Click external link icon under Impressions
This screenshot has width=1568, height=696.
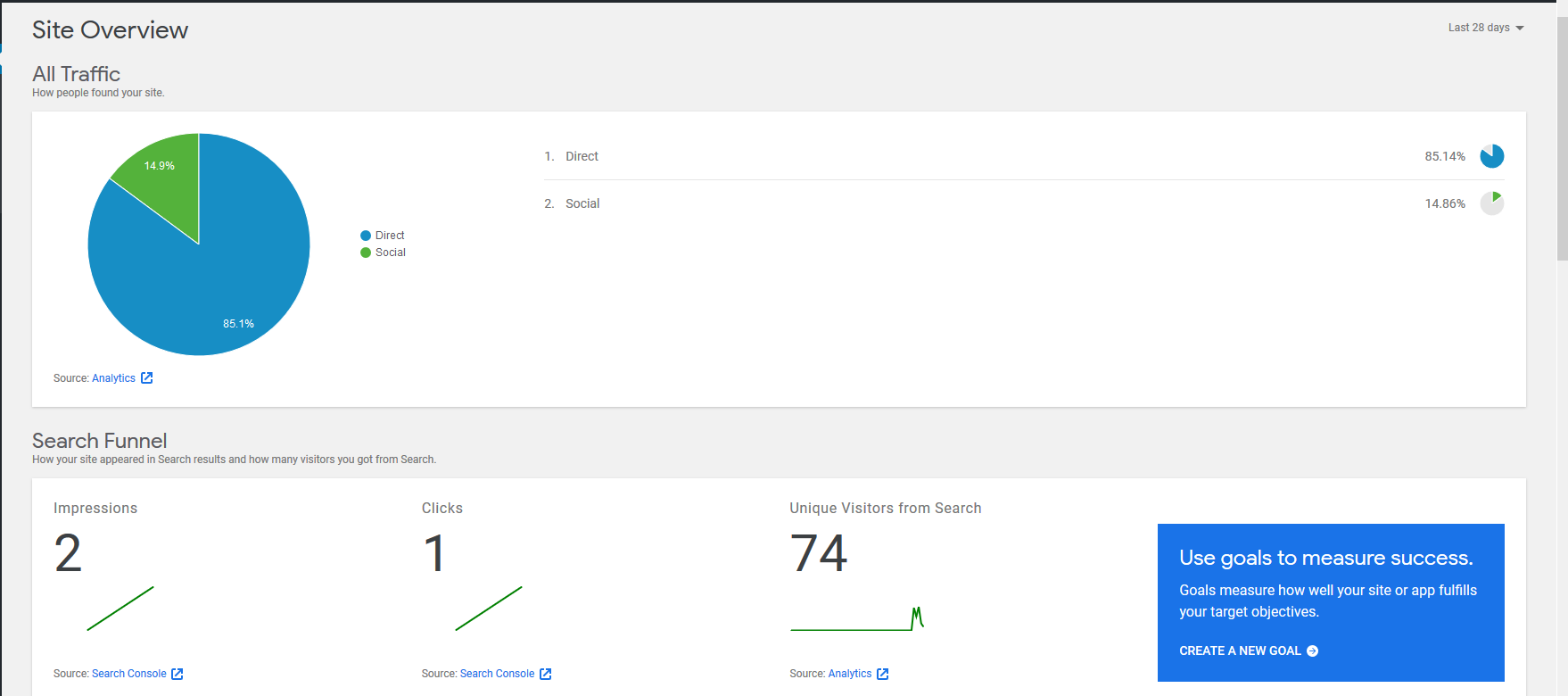tap(177, 674)
